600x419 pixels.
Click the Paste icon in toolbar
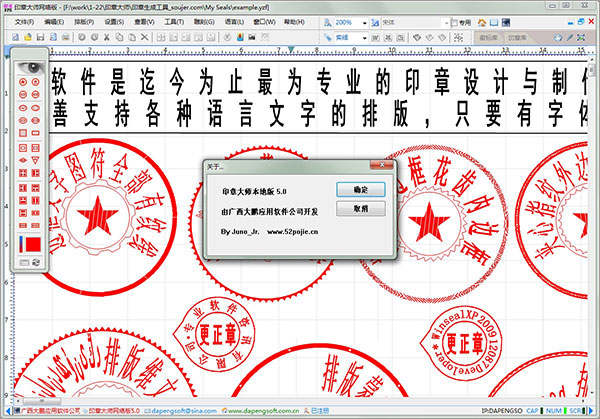point(132,37)
